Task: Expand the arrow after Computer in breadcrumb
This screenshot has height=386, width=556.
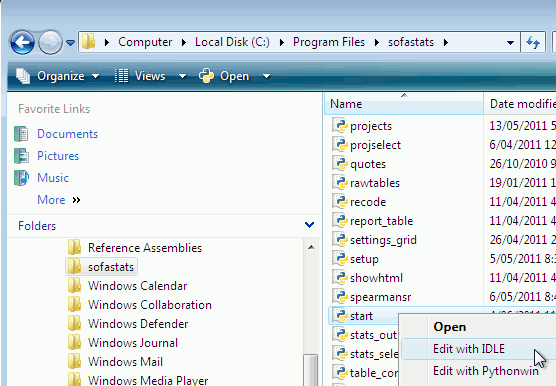Action: [x=183, y=43]
